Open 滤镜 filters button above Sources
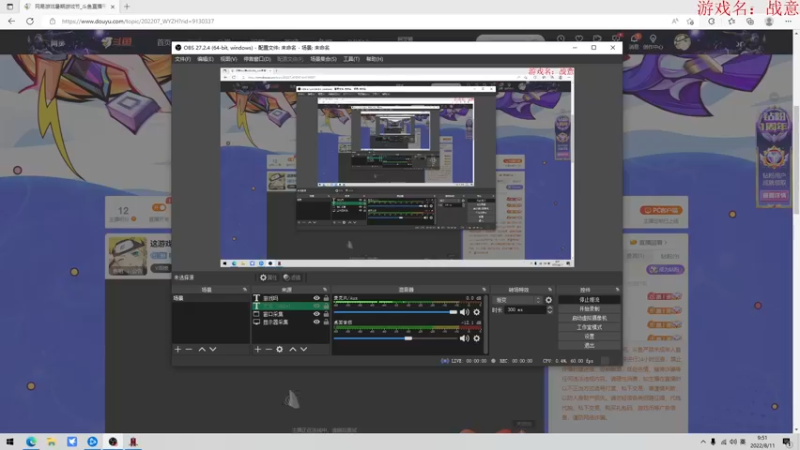Viewport: 800px width, 450px height. point(292,278)
